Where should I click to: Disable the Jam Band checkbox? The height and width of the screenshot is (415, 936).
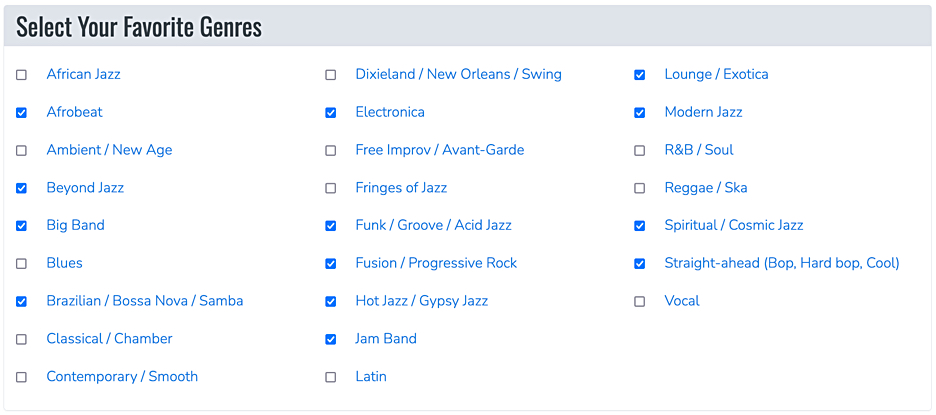point(331,339)
